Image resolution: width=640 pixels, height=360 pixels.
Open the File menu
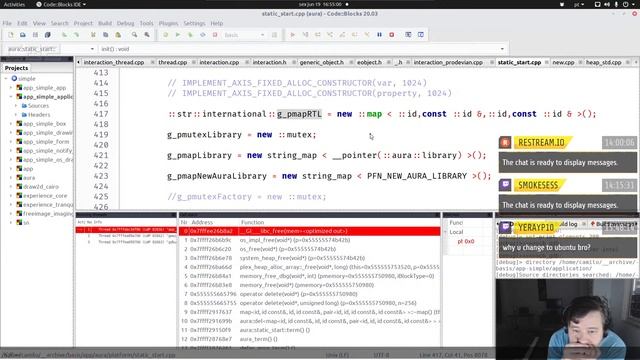(7, 23)
